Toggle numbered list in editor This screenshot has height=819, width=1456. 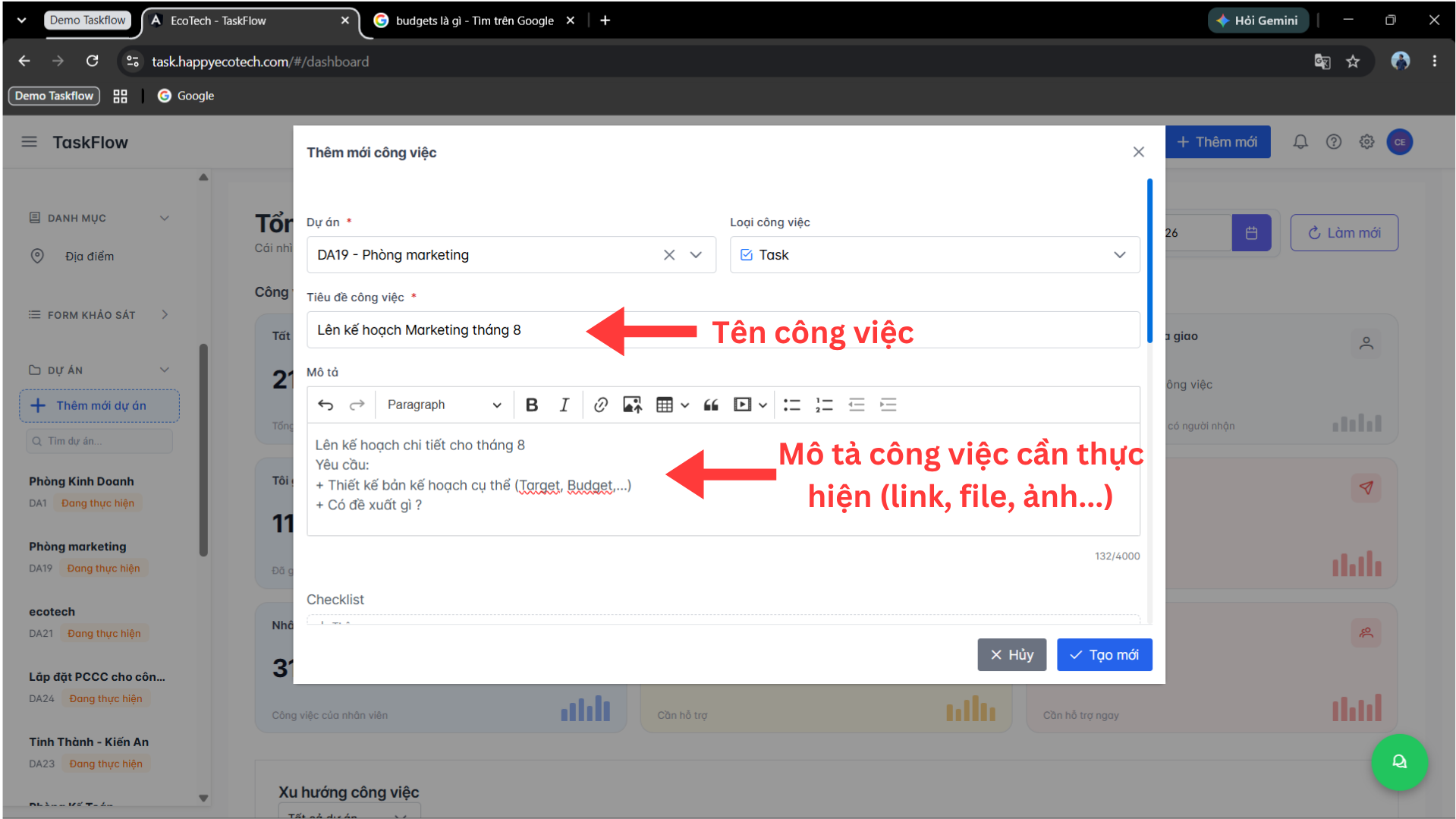824,405
